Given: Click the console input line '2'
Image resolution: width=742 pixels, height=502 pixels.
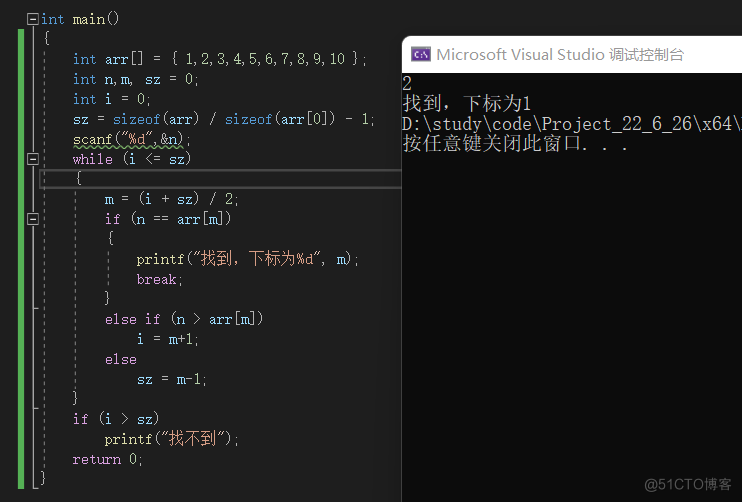Looking at the screenshot, I should click(x=407, y=84).
